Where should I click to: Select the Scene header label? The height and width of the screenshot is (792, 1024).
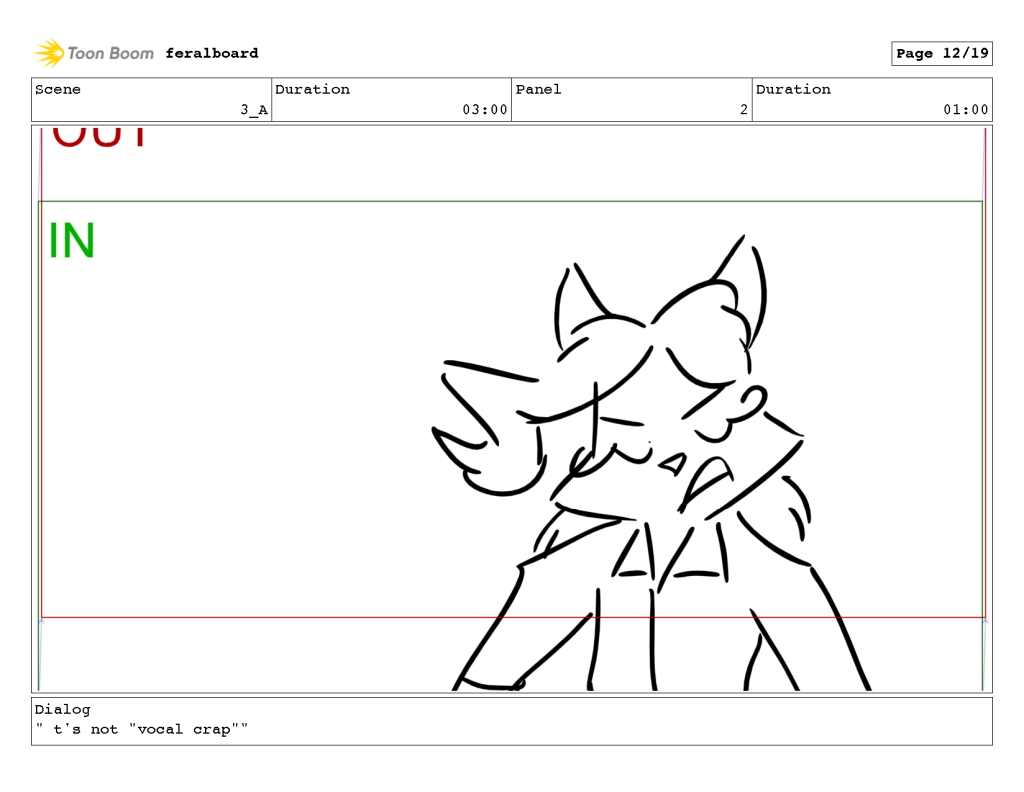coord(58,90)
